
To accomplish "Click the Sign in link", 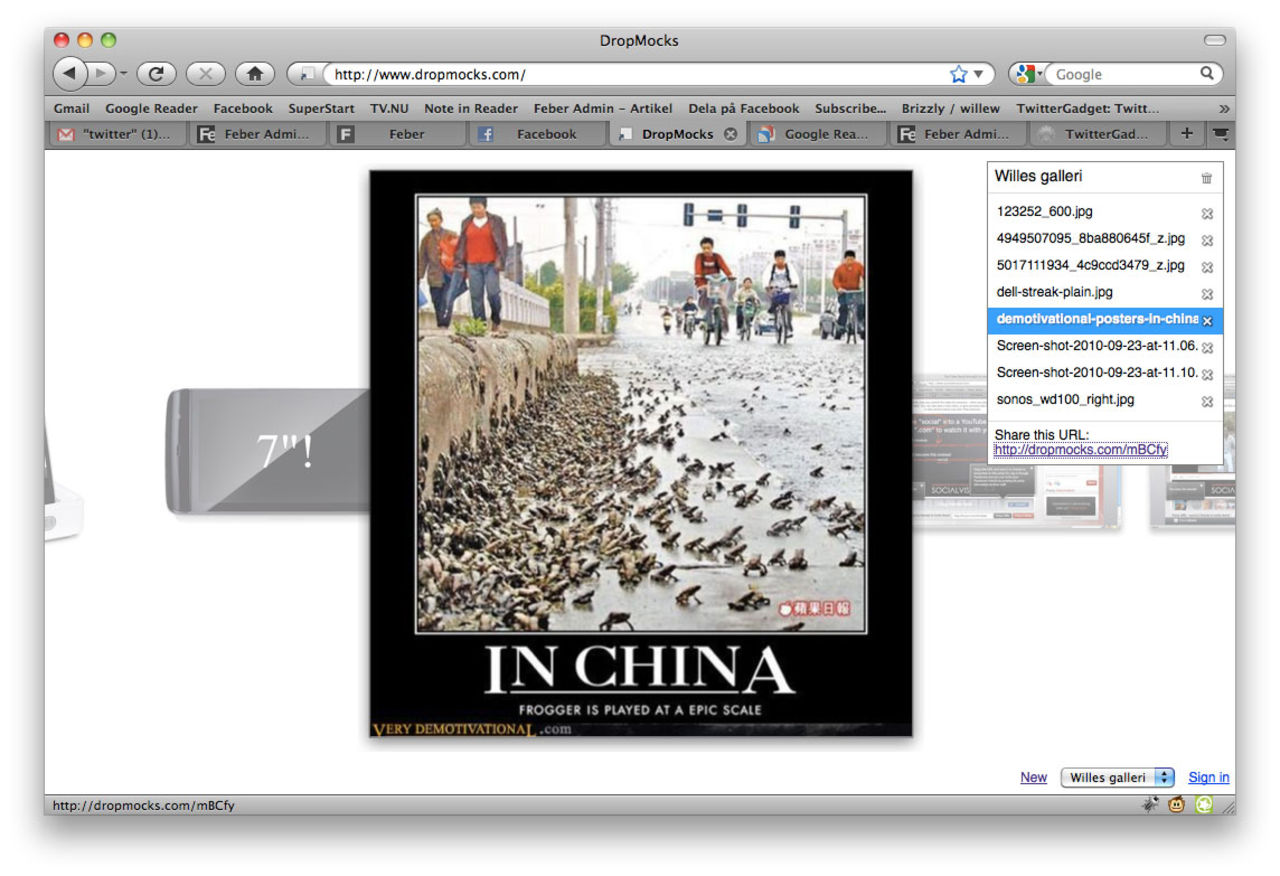I will [1208, 777].
